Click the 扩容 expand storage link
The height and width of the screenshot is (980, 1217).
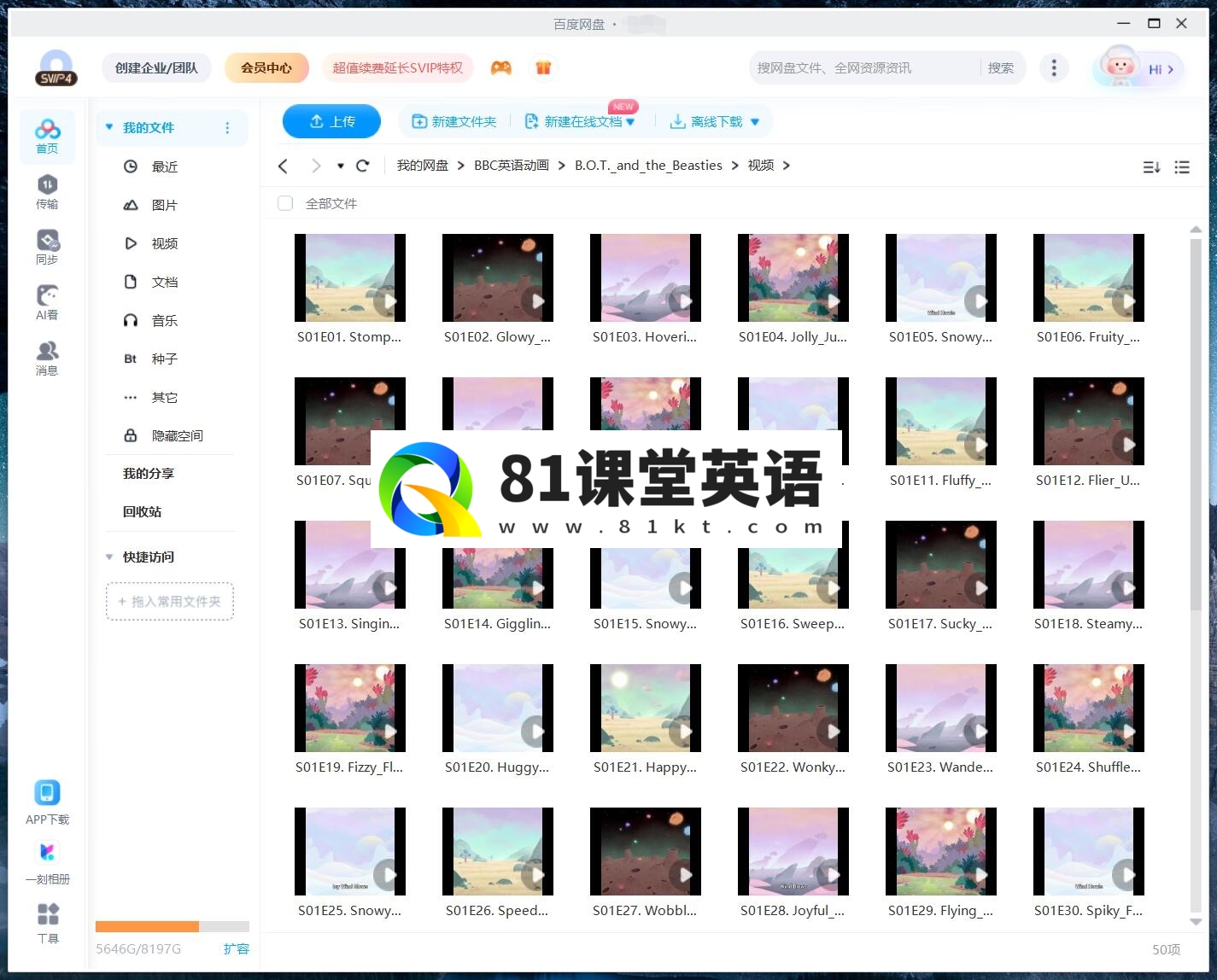237,948
